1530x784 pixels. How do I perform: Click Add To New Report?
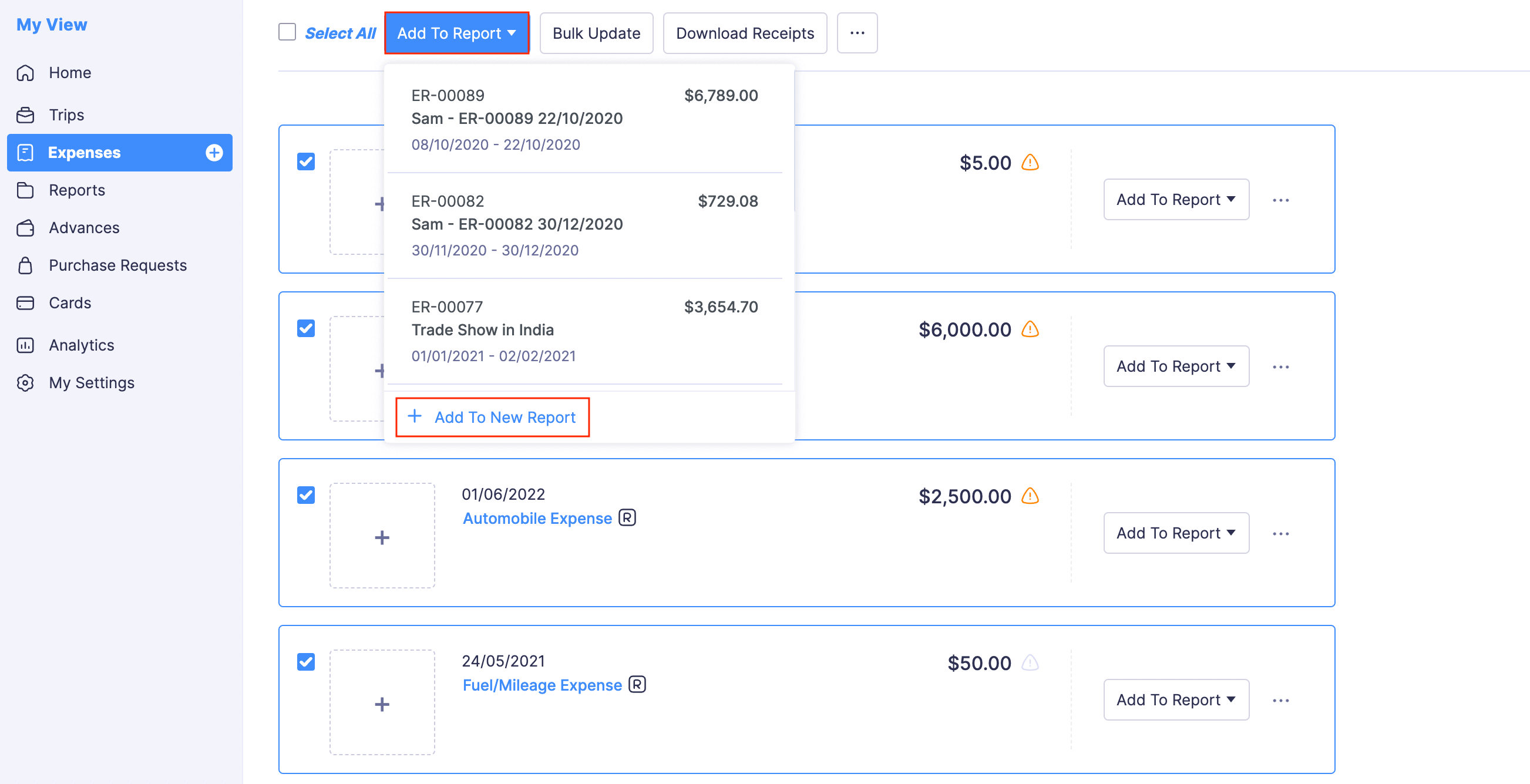492,417
